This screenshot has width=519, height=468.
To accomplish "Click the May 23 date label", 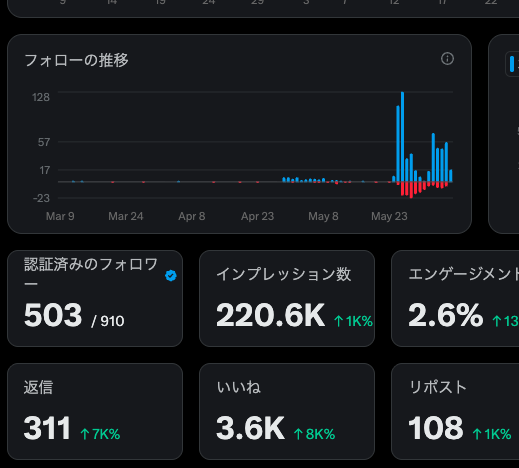I will [389, 216].
